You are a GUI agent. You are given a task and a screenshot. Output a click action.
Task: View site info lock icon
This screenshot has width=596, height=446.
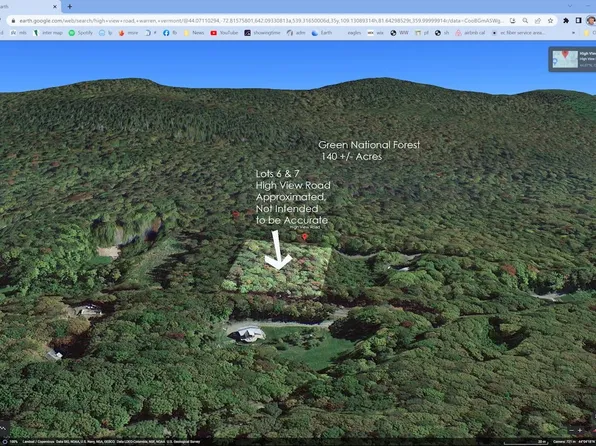pos(14,21)
